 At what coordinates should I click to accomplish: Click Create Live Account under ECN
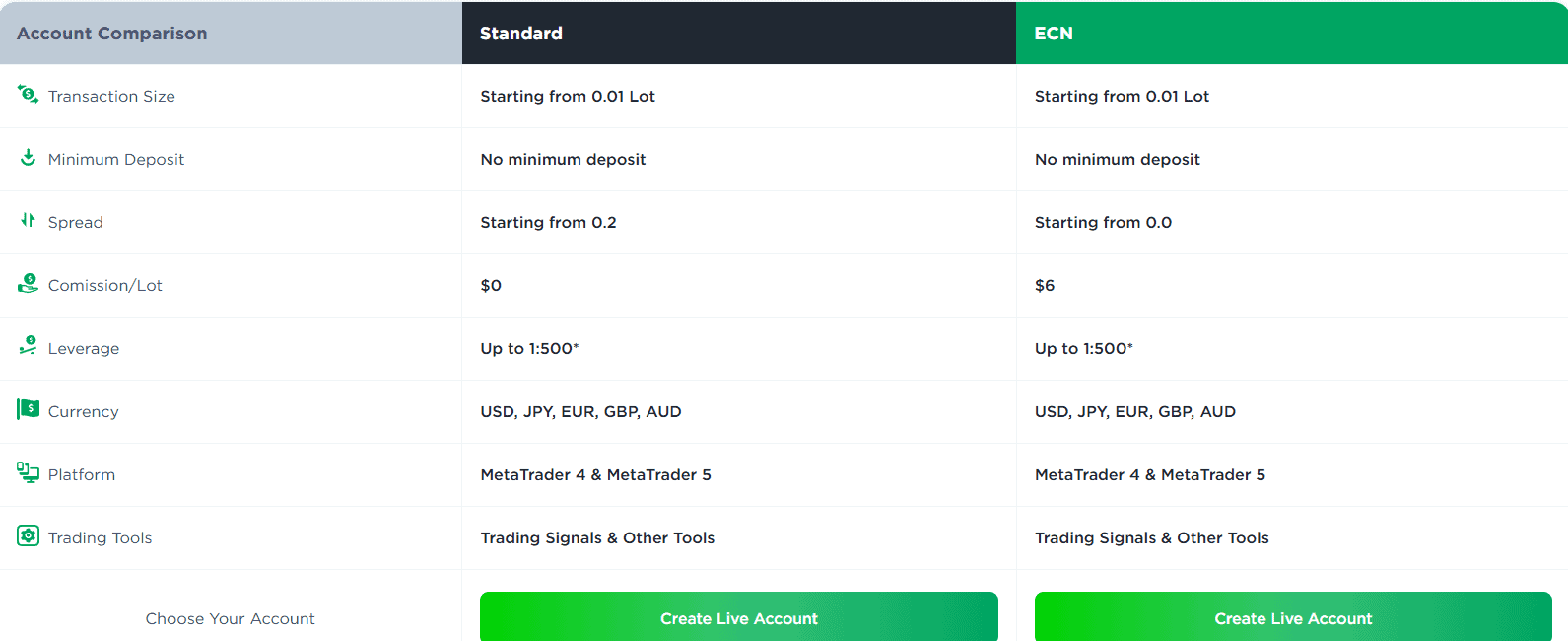click(x=1293, y=616)
